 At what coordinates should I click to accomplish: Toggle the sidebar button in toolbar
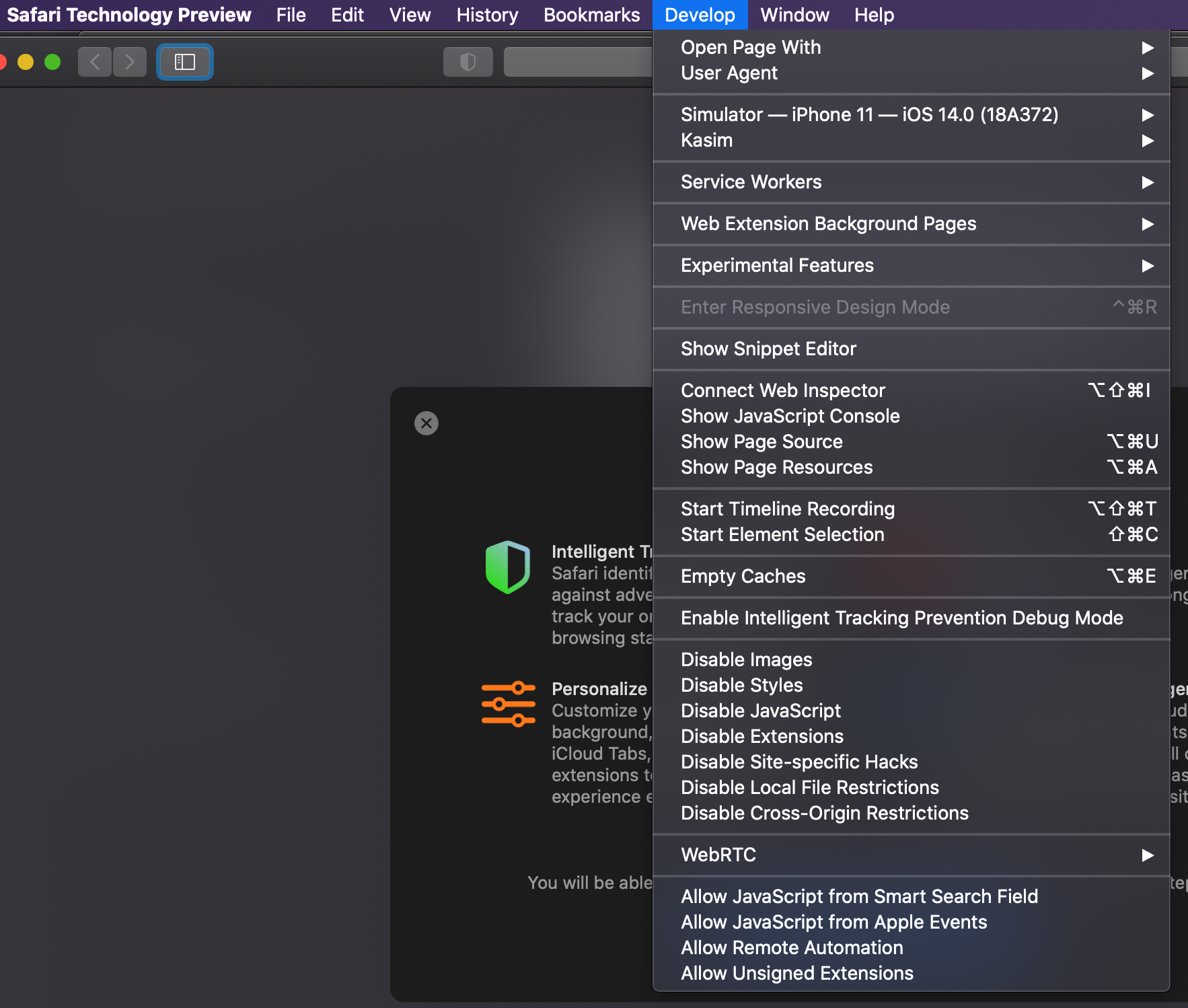click(x=185, y=62)
